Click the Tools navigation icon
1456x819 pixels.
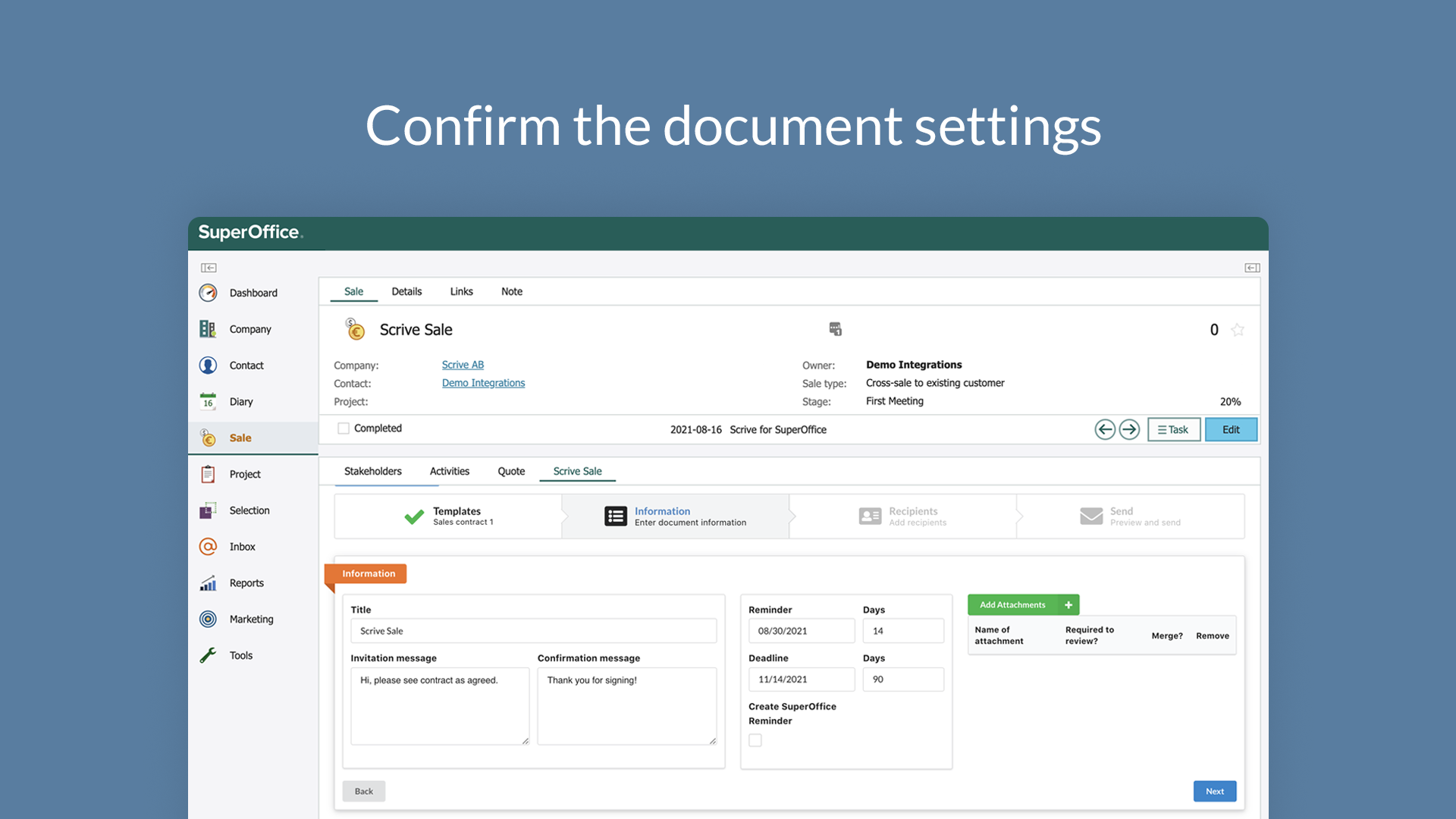click(x=209, y=654)
